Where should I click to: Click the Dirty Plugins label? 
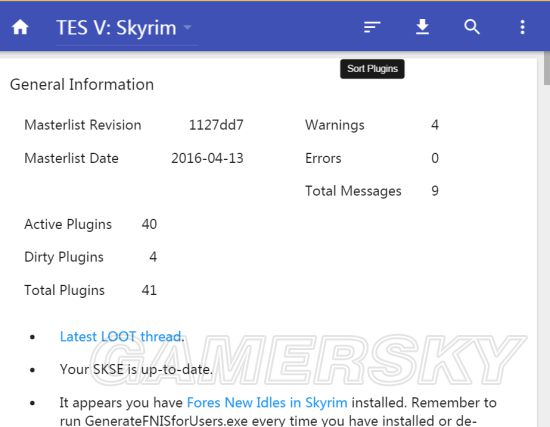click(x=64, y=257)
